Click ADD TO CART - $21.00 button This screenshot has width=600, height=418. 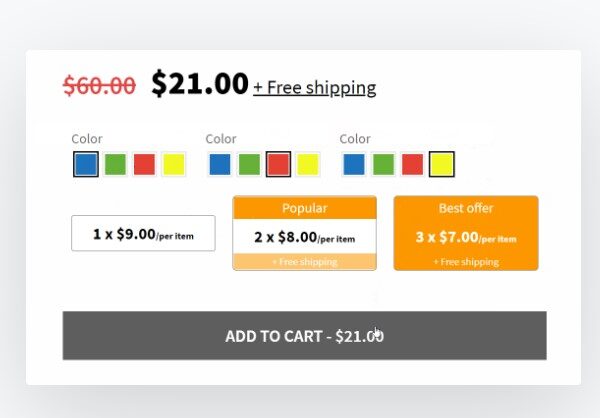pyautogui.click(x=305, y=336)
